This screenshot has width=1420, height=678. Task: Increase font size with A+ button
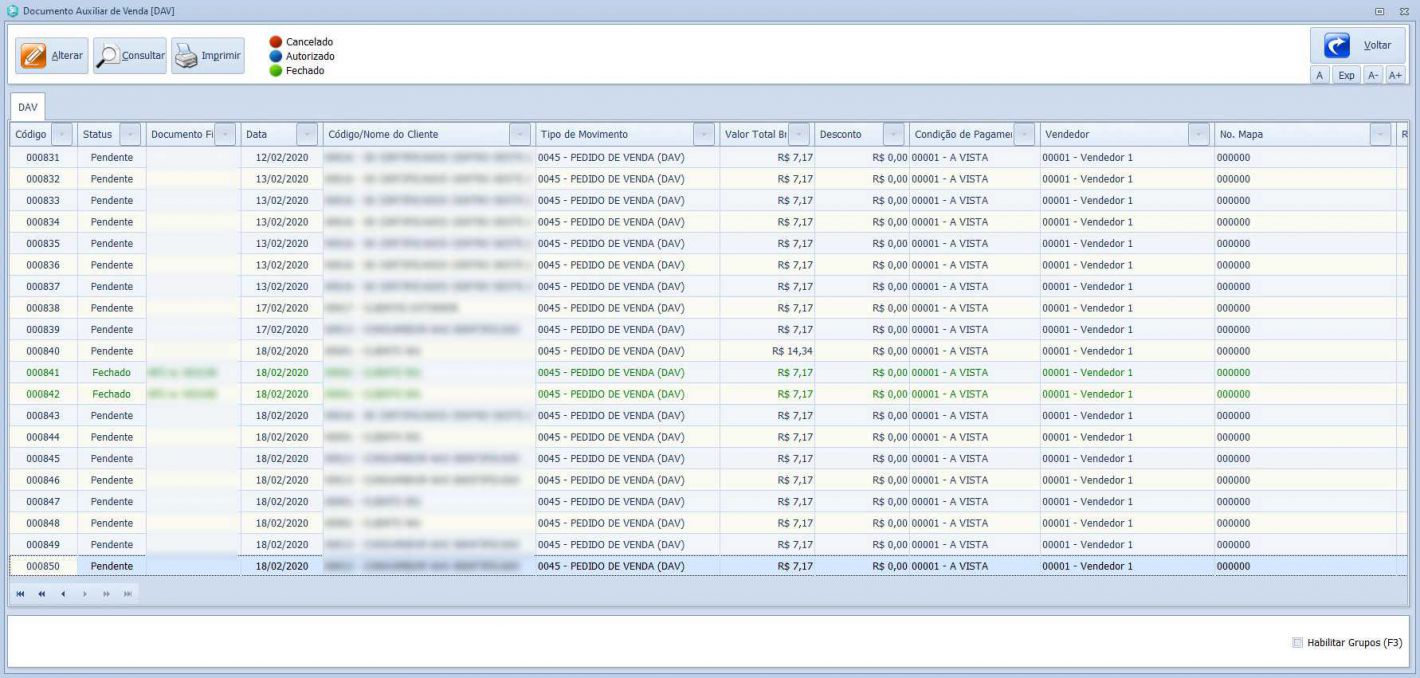[x=1395, y=76]
